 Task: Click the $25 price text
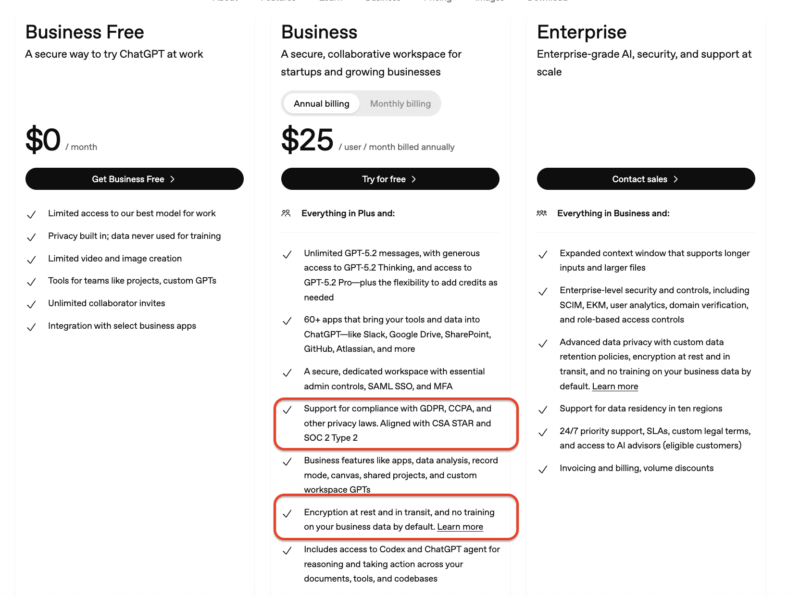point(307,141)
